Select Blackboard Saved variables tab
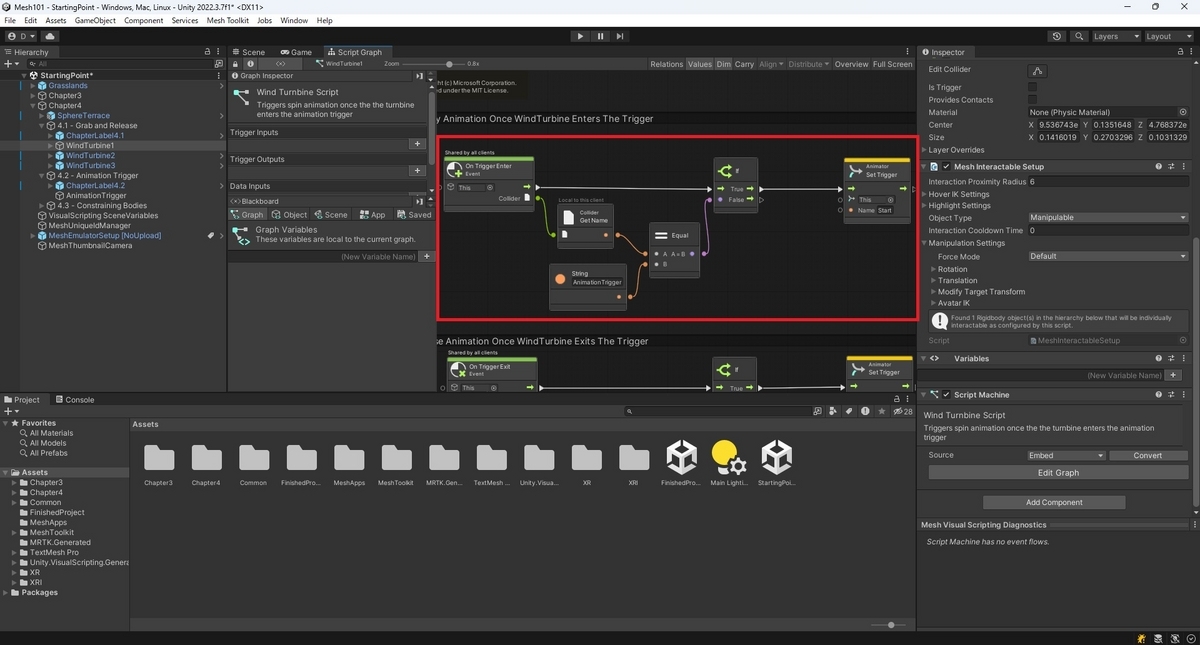 pyautogui.click(x=413, y=215)
